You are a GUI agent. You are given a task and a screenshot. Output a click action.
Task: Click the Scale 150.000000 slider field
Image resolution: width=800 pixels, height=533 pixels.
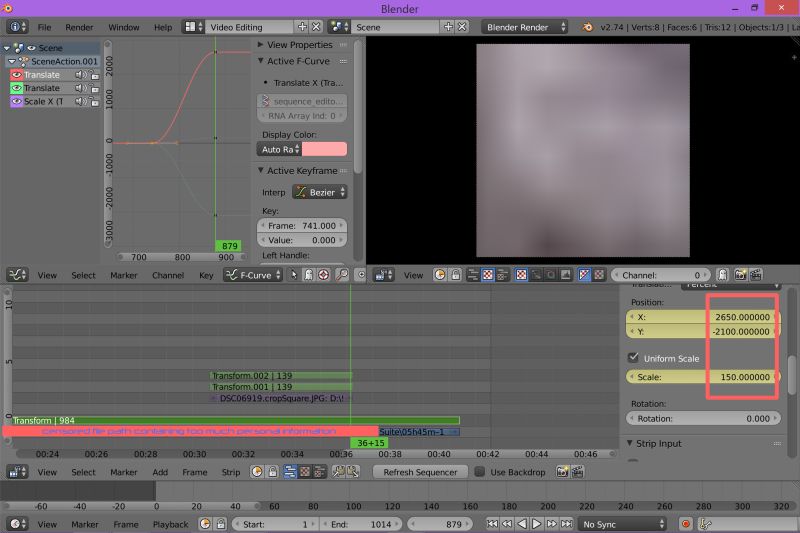pyautogui.click(x=703, y=377)
